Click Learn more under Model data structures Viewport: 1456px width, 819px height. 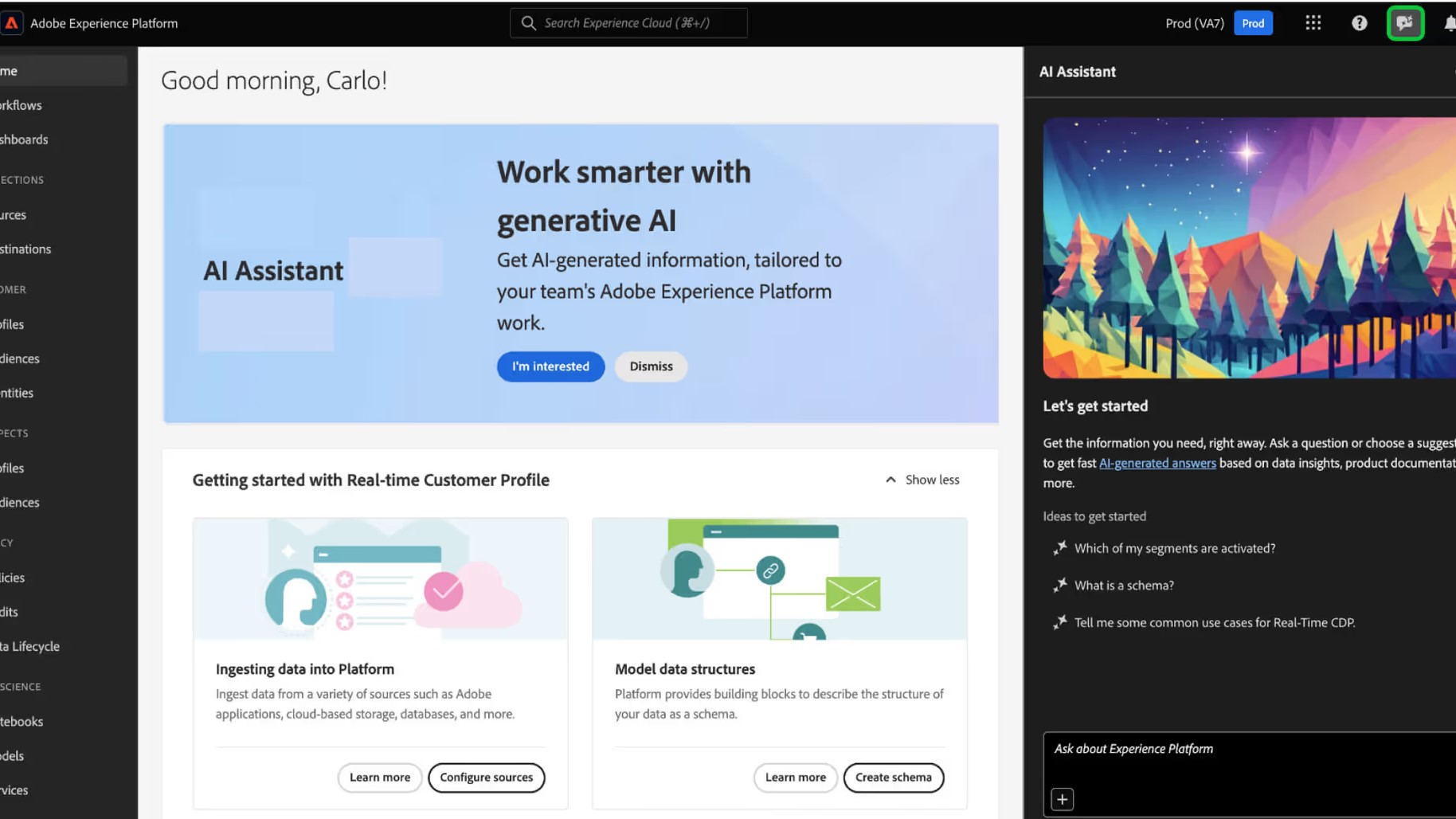pos(796,778)
